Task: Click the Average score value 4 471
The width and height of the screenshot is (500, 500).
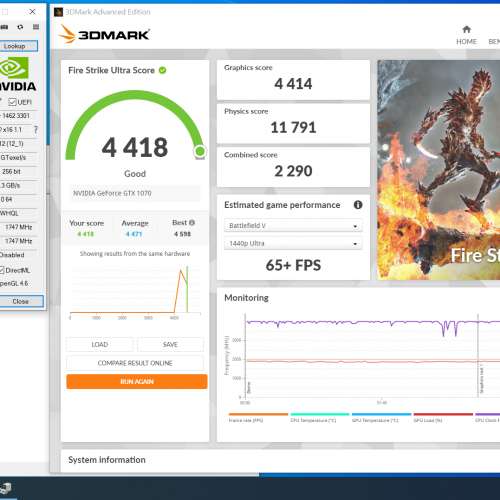Action: 134,234
